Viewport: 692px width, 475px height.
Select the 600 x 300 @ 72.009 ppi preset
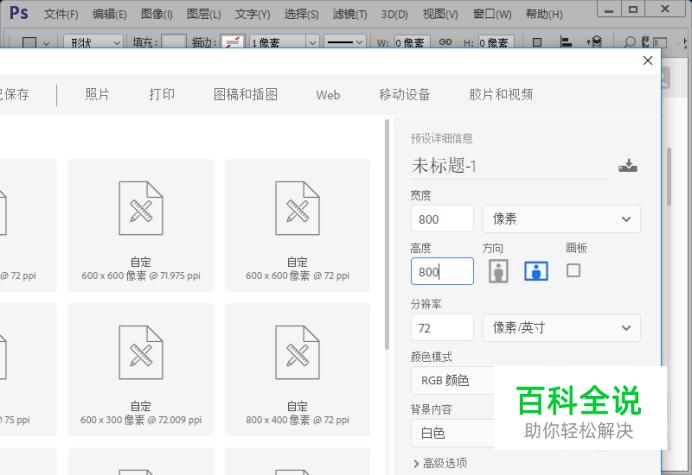141,369
